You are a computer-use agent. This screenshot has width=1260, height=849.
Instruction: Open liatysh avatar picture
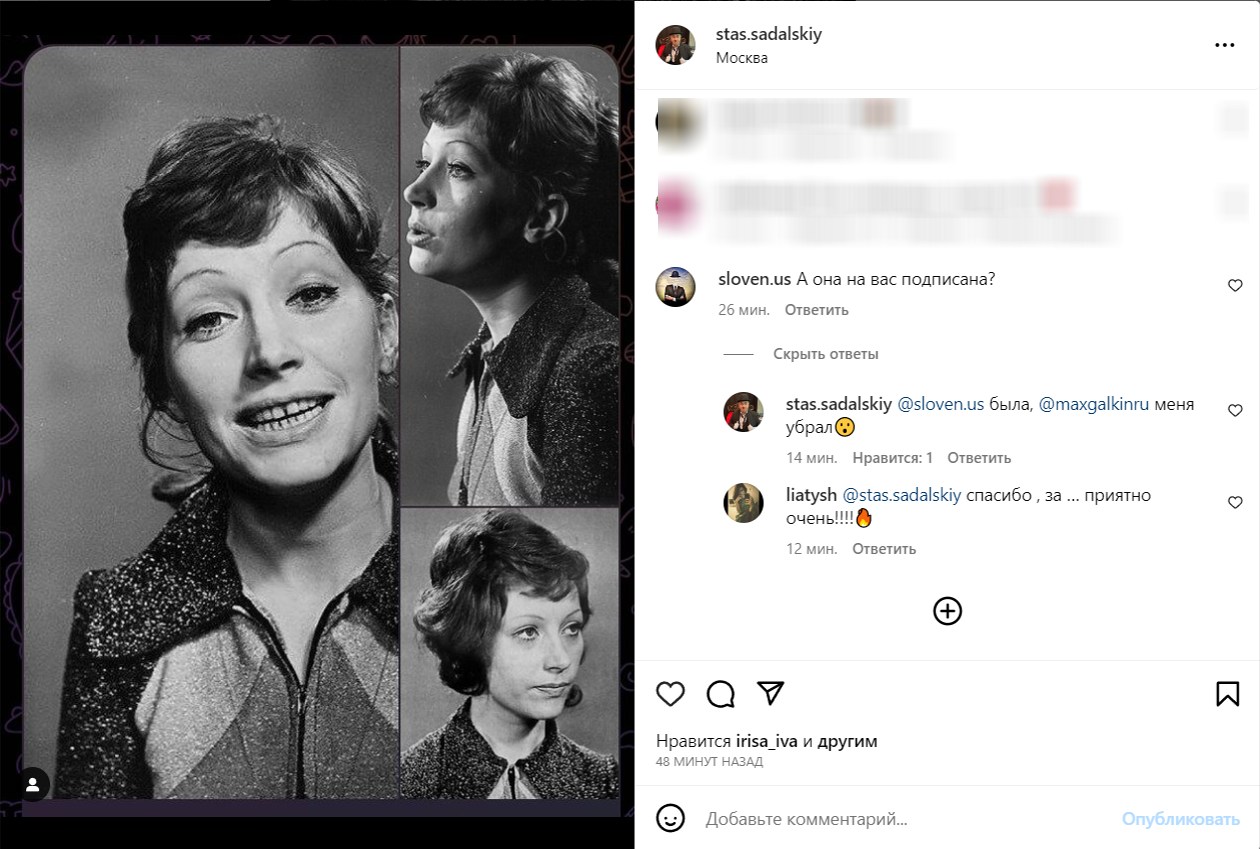click(743, 503)
